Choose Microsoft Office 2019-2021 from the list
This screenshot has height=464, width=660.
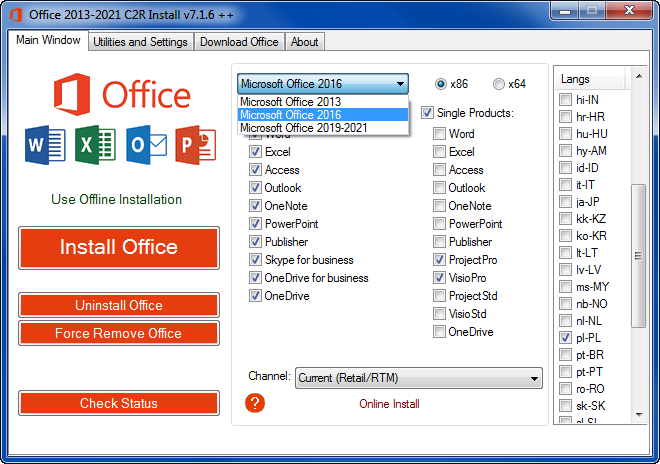click(x=323, y=128)
